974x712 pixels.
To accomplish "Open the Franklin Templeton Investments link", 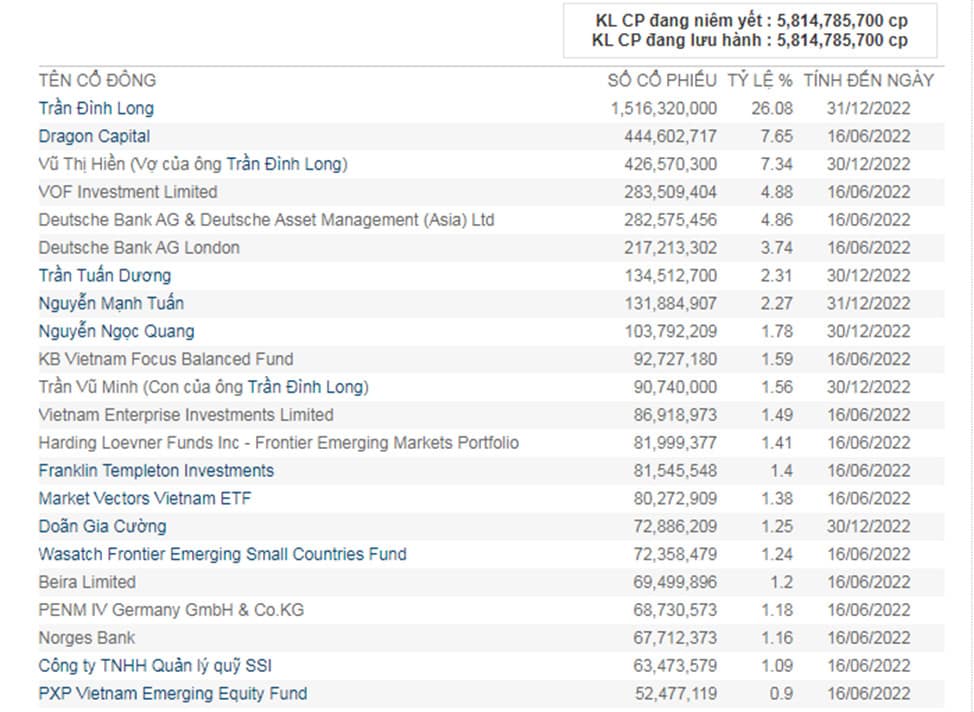I will pos(156,470).
